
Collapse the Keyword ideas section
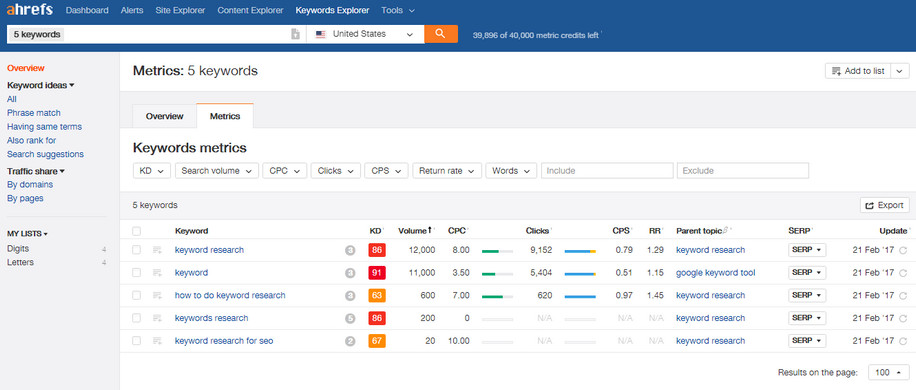click(40, 85)
